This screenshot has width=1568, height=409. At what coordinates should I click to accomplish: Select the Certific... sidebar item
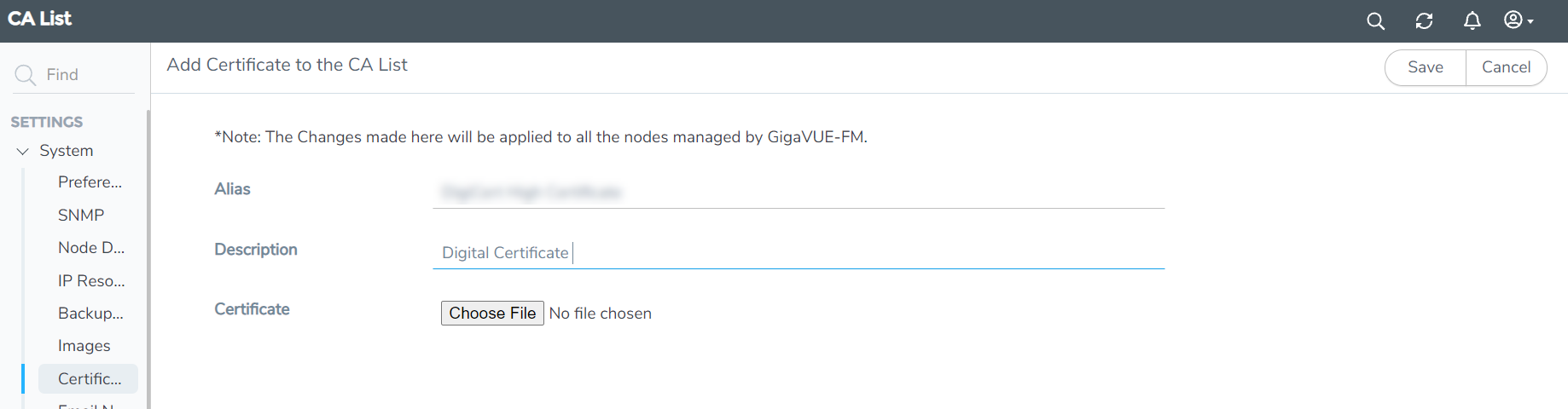point(89,379)
